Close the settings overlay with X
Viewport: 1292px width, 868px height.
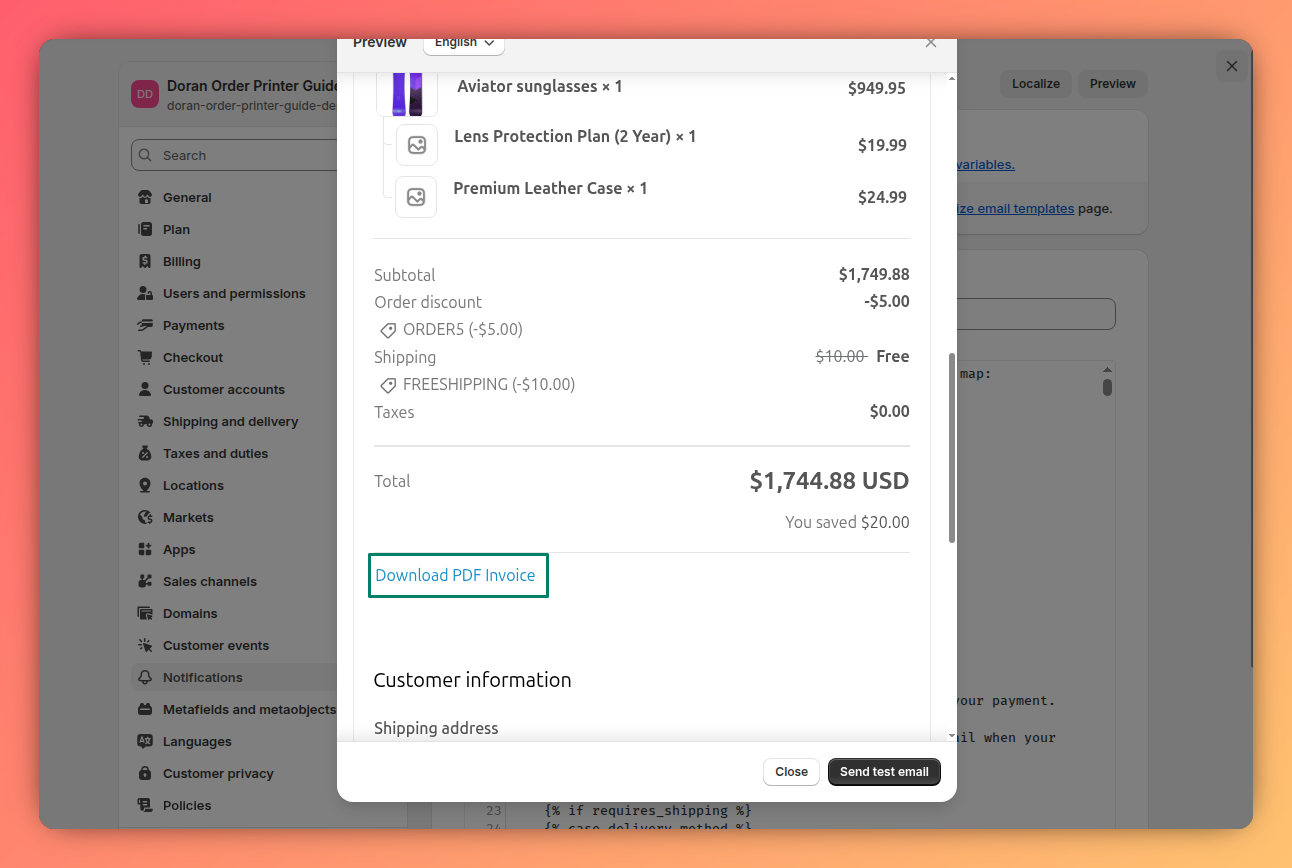pyautogui.click(x=1232, y=66)
